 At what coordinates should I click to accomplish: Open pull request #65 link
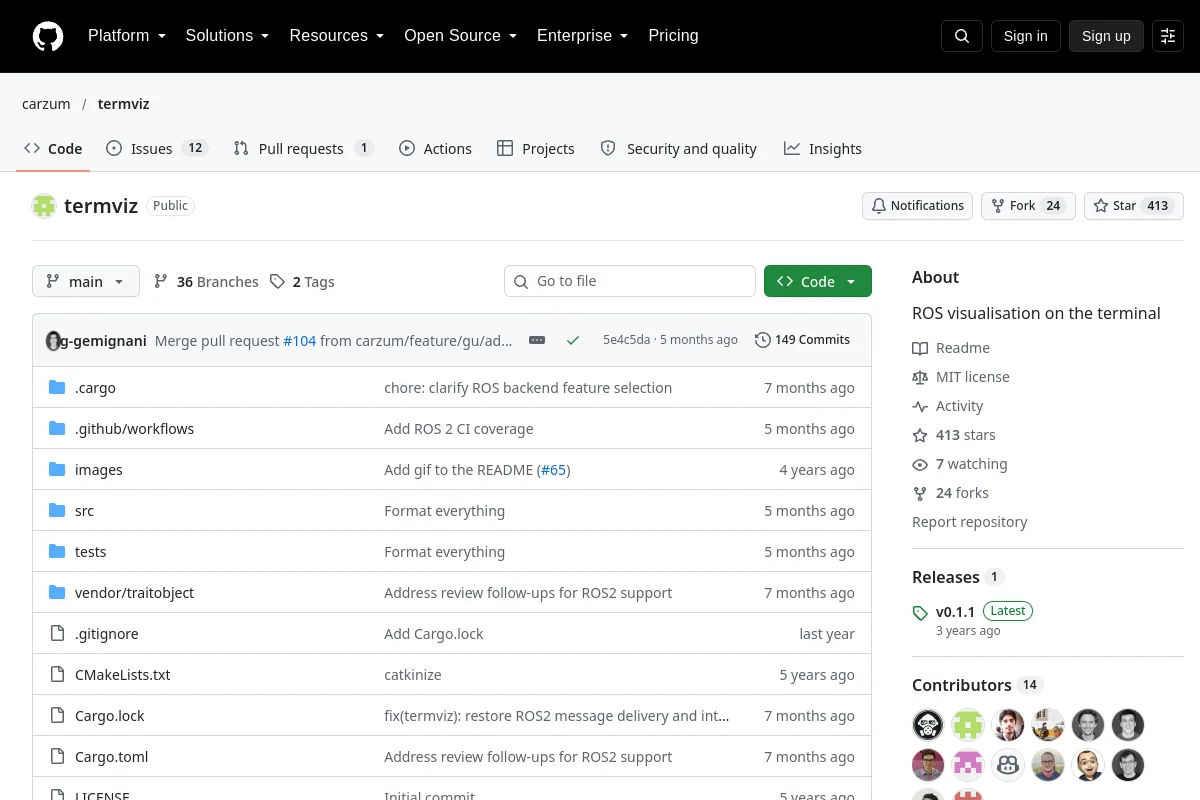[x=555, y=470]
